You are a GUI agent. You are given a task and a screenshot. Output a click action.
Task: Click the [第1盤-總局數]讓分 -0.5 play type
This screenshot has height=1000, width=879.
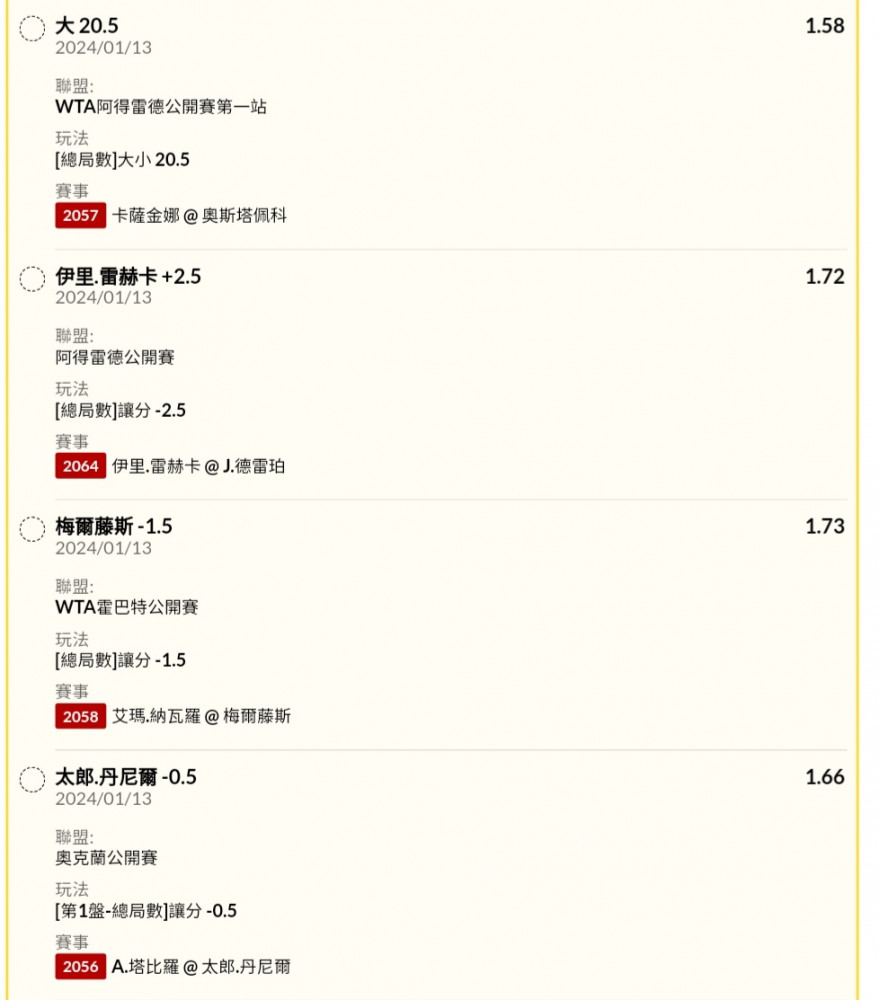point(146,911)
